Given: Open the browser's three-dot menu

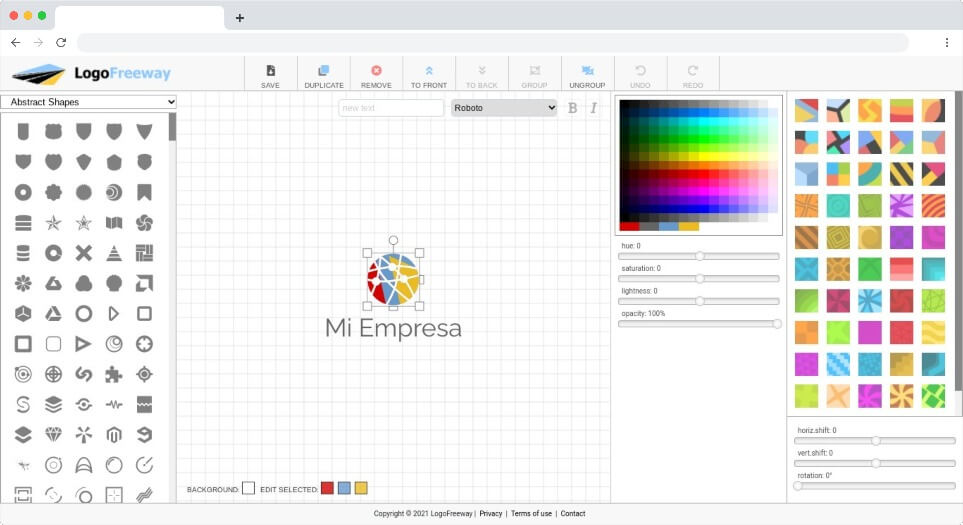Looking at the screenshot, I should 946,42.
